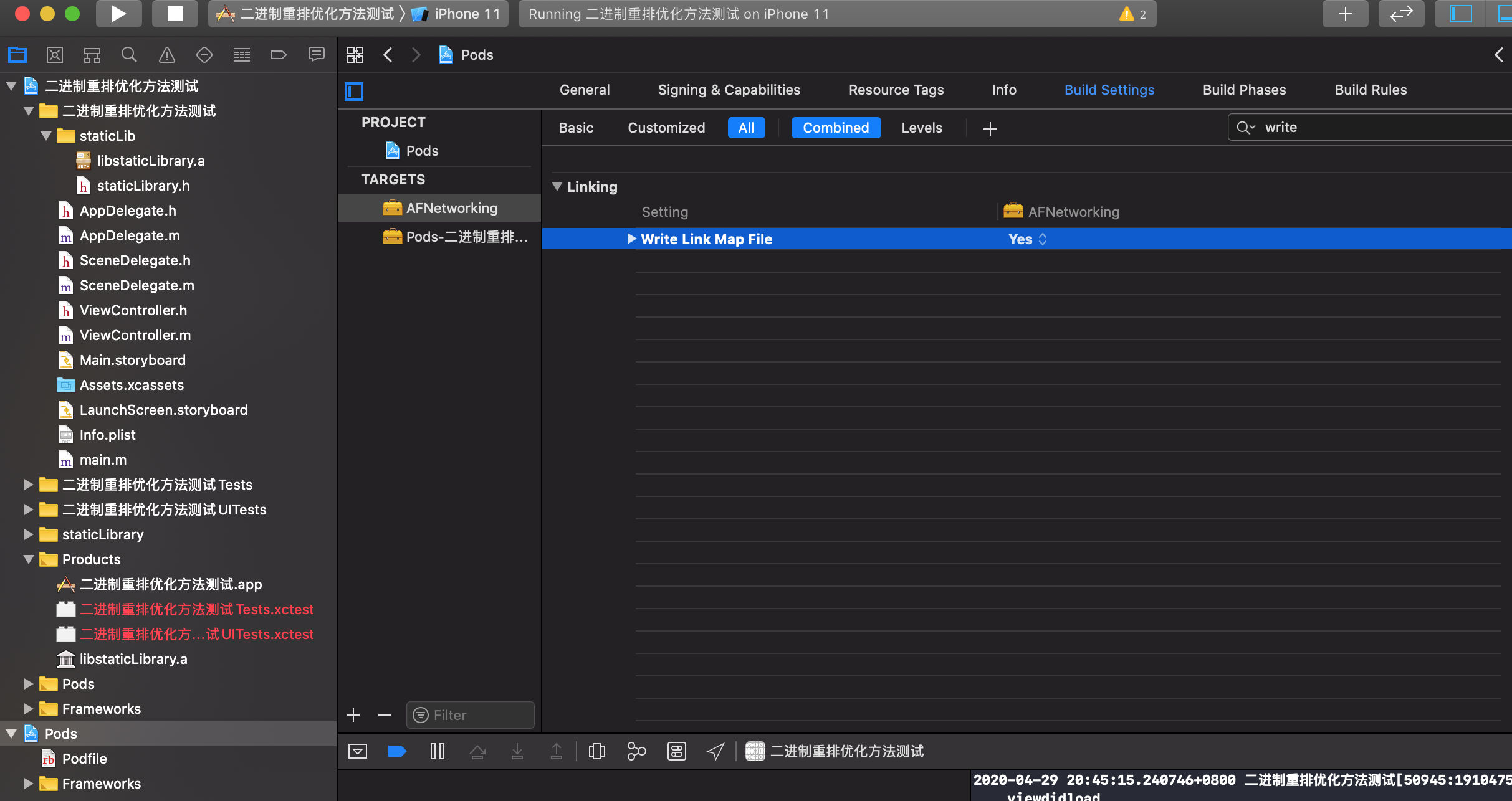This screenshot has width=1512, height=801.
Task: Expand the staticLibrary folder
Action: (x=28, y=534)
